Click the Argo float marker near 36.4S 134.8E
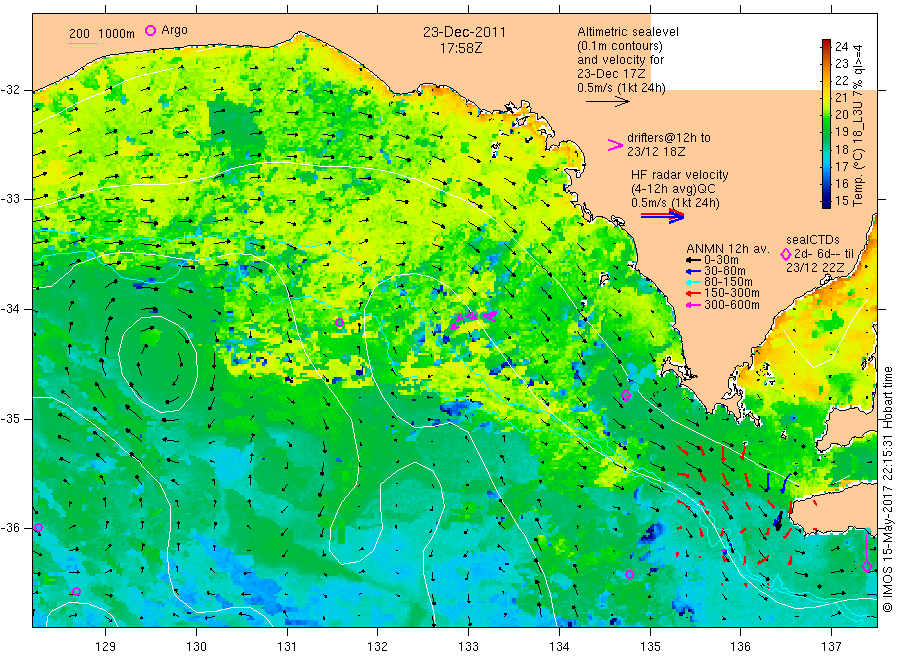Screen dimensions: 900x660 tap(630, 574)
